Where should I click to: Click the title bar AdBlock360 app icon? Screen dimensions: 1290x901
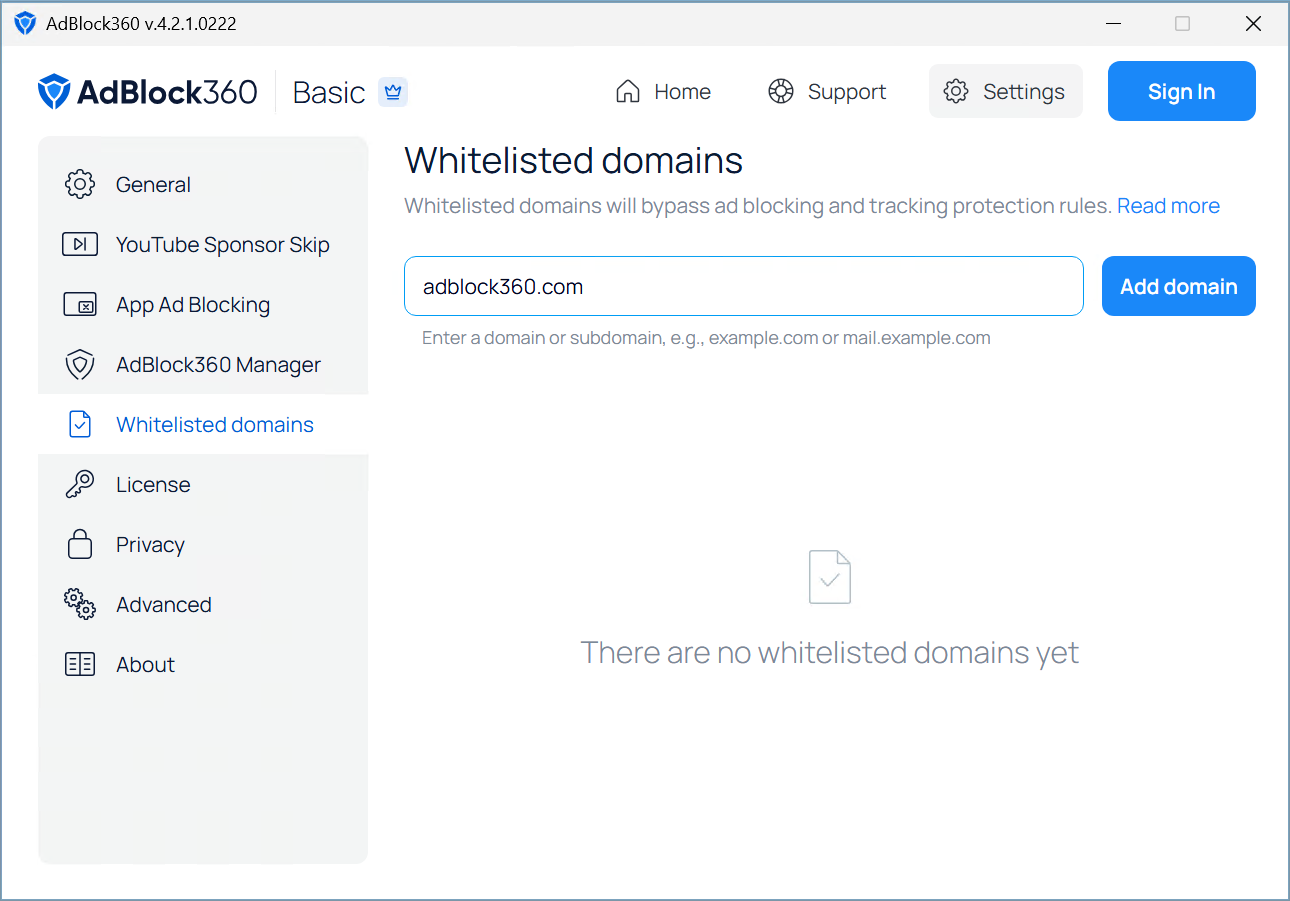click(x=25, y=23)
